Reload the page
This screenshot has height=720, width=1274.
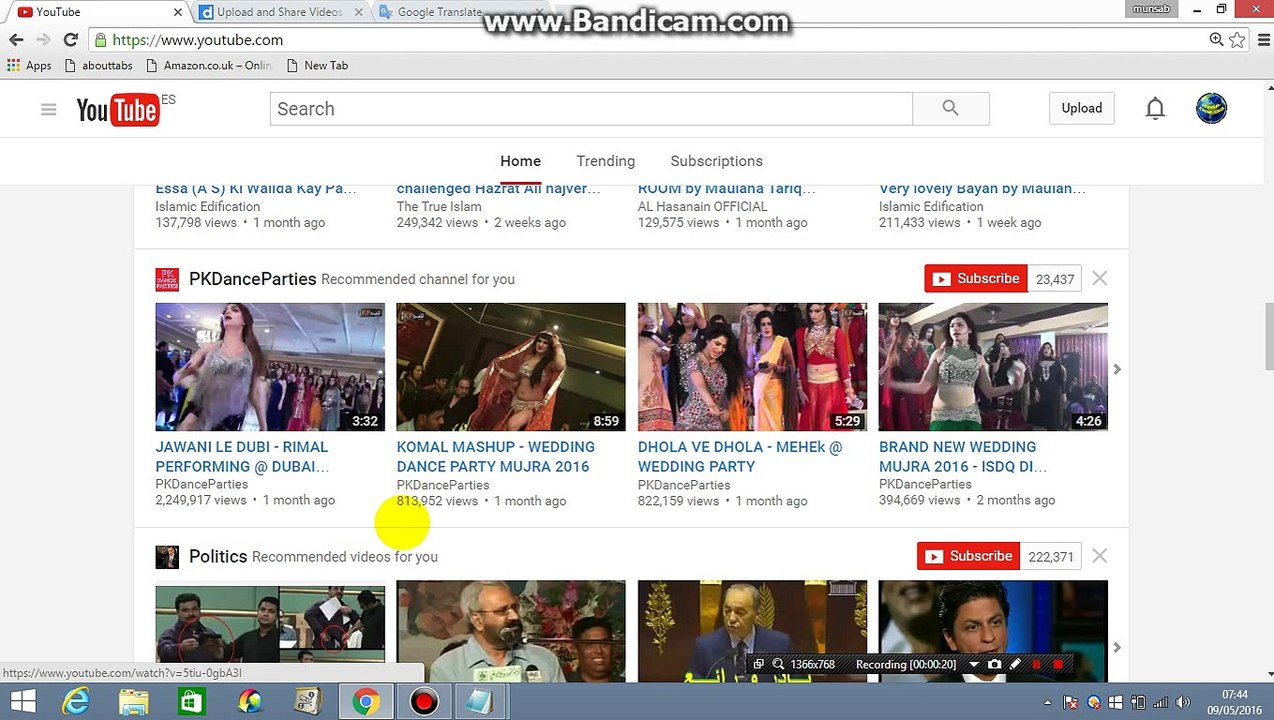pos(70,40)
